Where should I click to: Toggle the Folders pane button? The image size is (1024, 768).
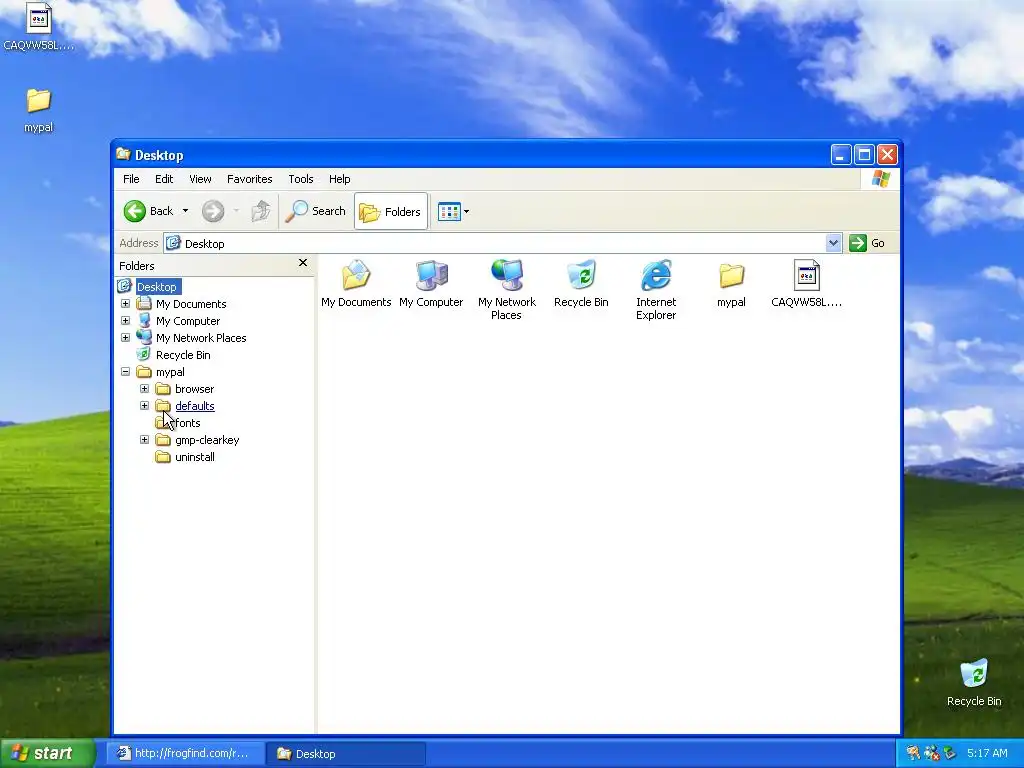pos(391,212)
